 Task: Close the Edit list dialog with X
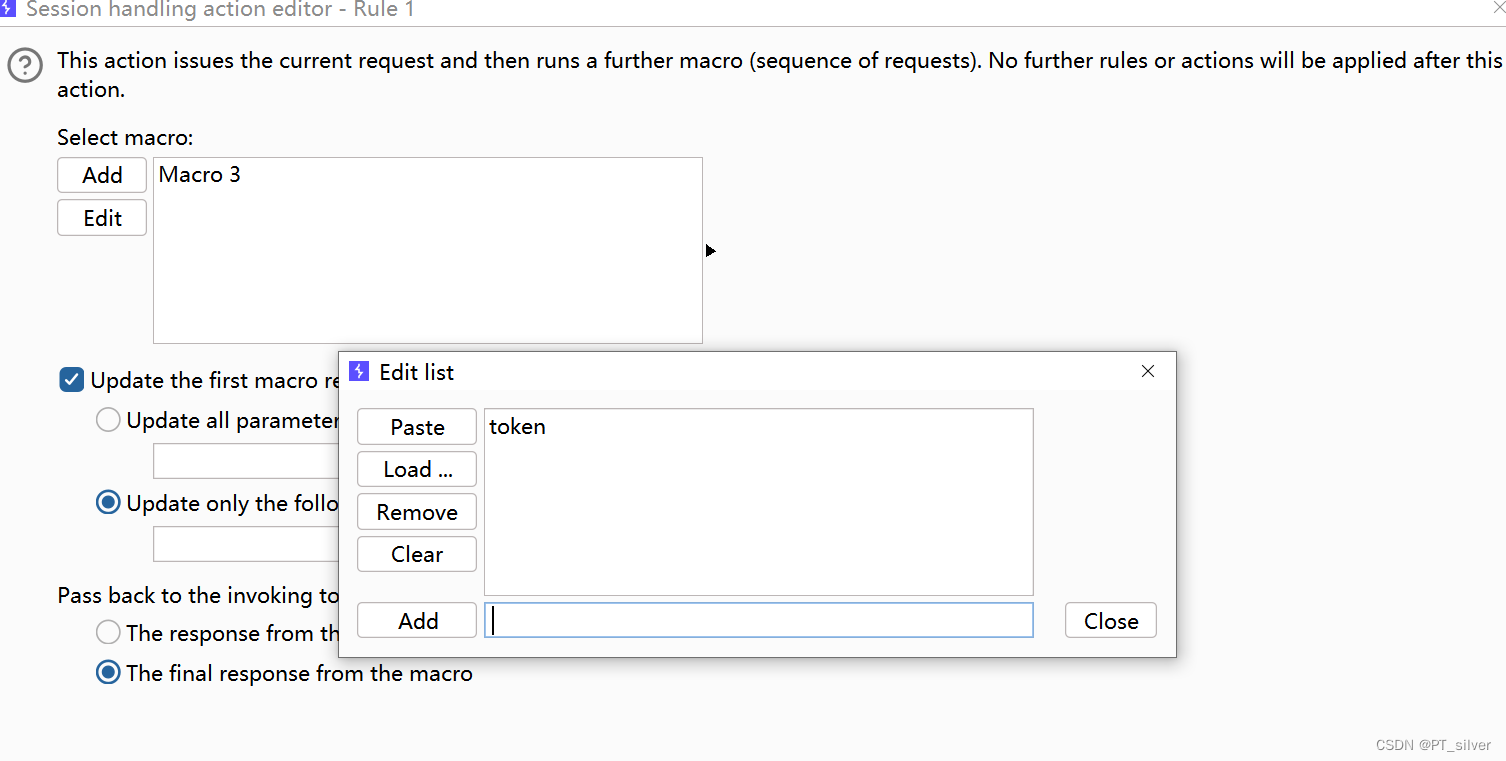point(1148,371)
